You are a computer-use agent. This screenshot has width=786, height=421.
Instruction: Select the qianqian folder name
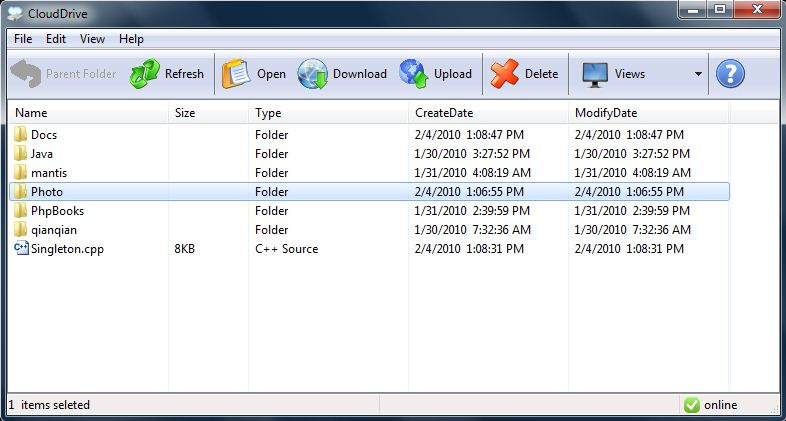click(54, 230)
